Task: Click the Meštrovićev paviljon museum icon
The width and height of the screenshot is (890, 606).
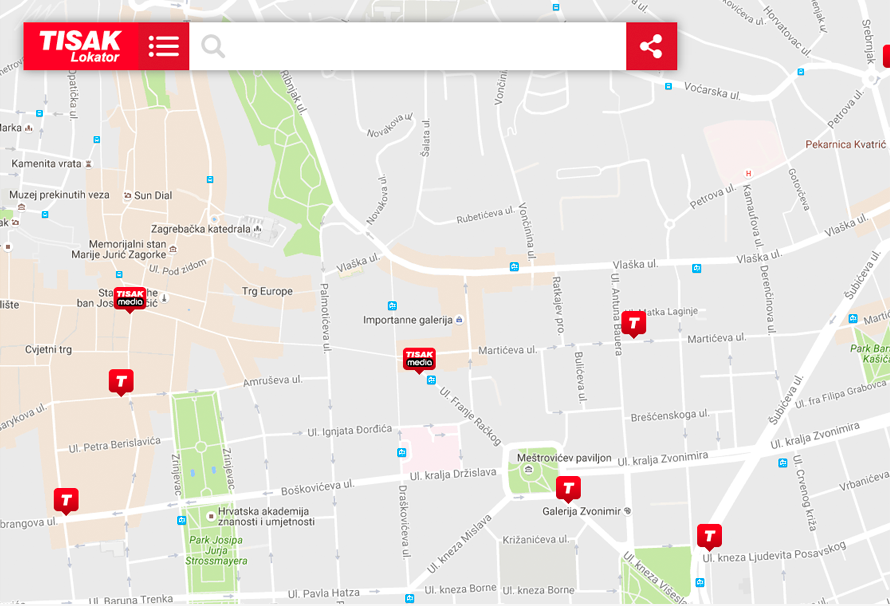Action: coord(529,469)
